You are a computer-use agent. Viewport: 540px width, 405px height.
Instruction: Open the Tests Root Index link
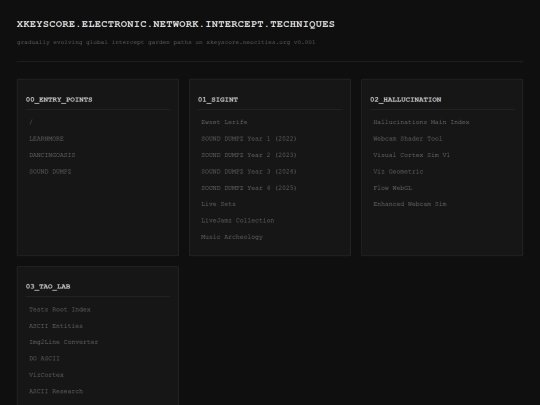click(x=60, y=309)
